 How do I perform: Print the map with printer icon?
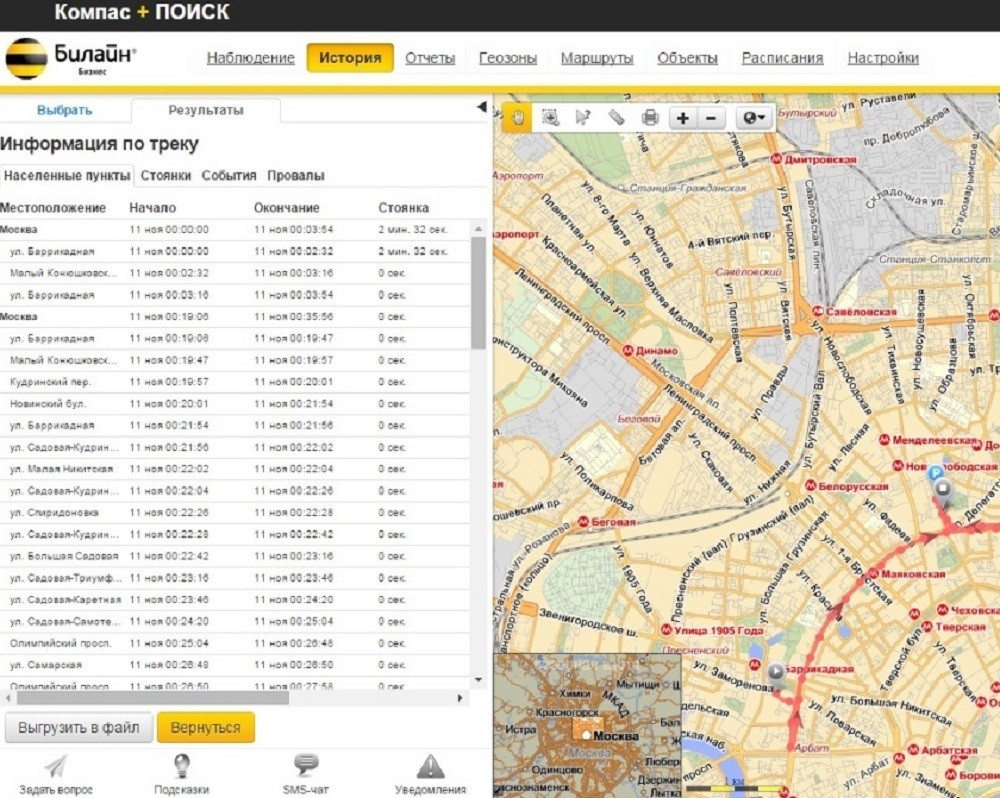(650, 117)
